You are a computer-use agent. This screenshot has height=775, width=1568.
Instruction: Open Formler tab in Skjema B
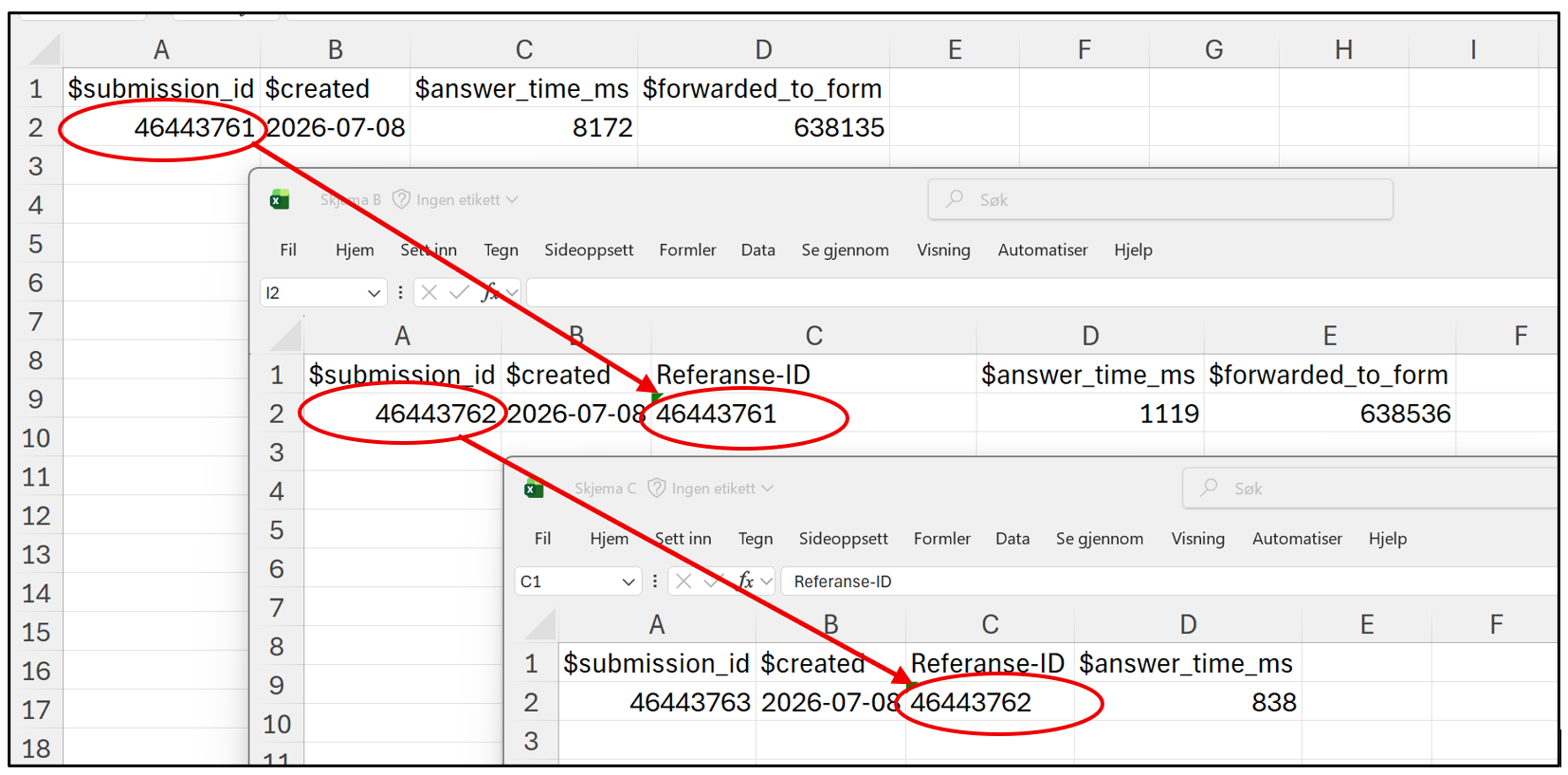687,249
